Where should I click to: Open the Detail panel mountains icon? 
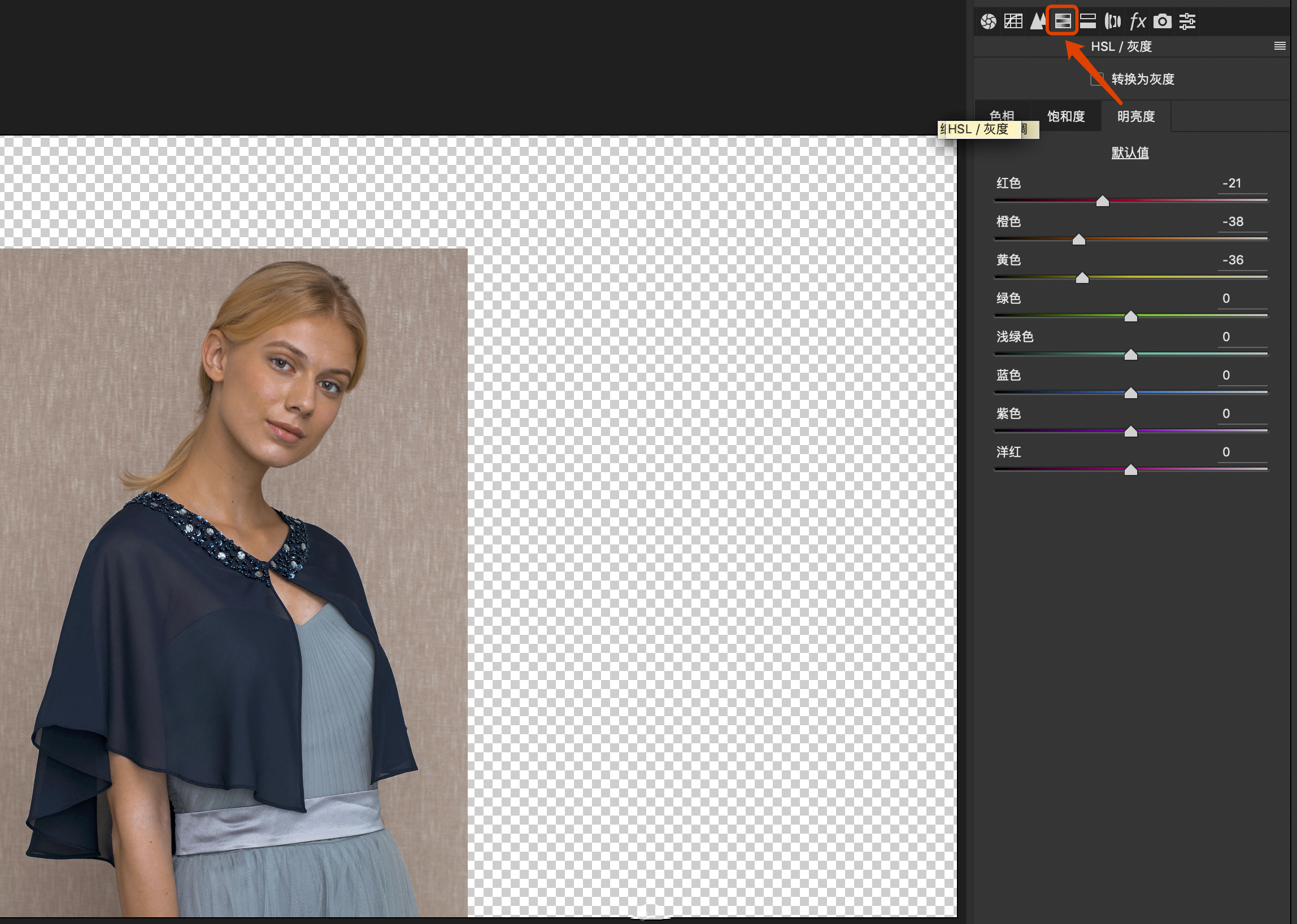tap(1038, 21)
